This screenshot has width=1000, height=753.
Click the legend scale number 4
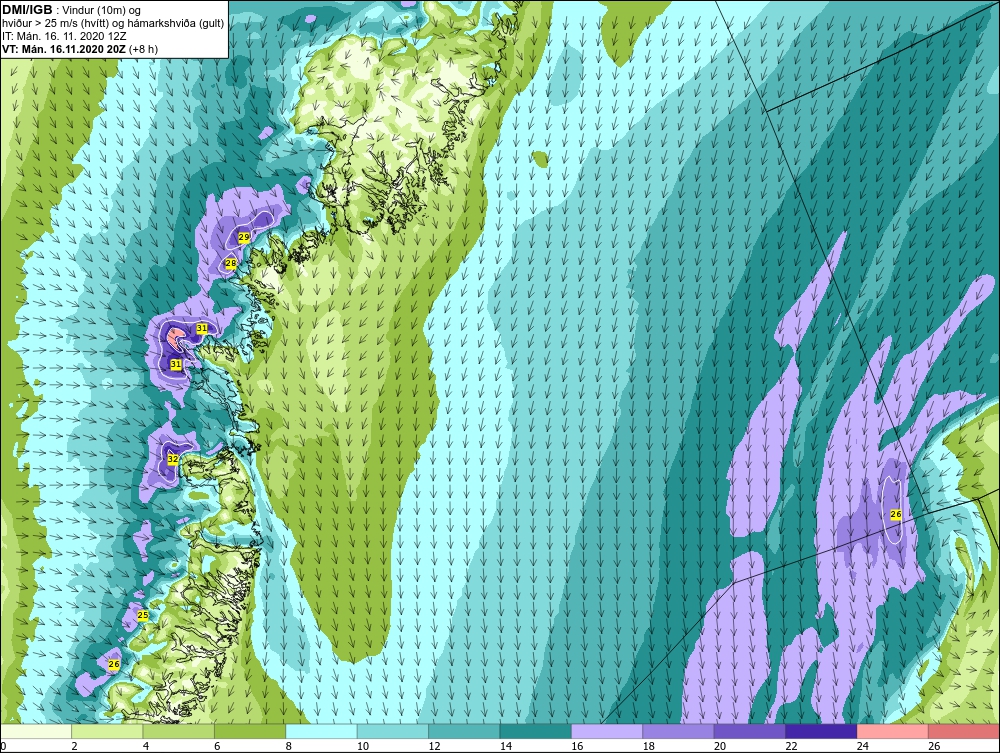click(x=146, y=746)
